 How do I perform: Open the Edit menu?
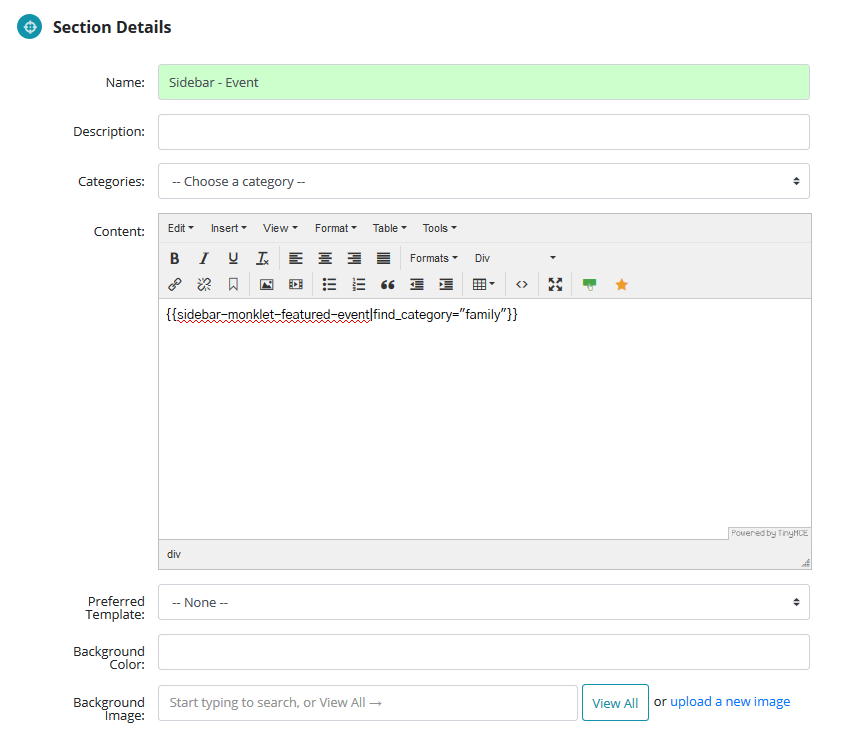(x=180, y=228)
